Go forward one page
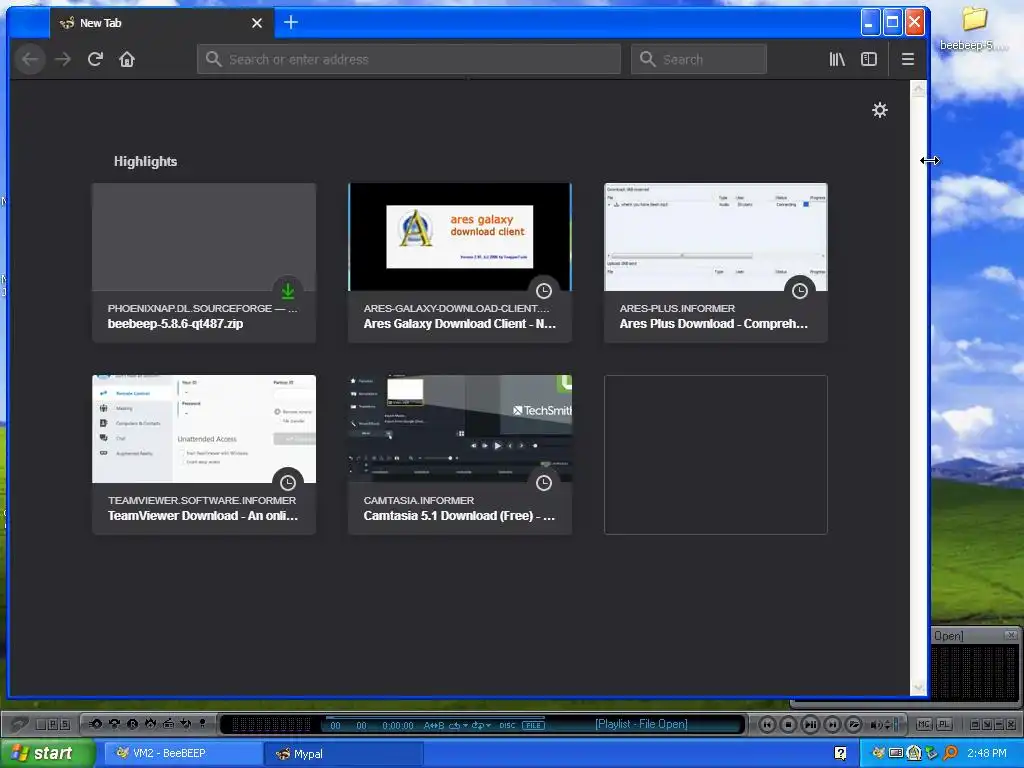1024x768 pixels. coord(63,59)
